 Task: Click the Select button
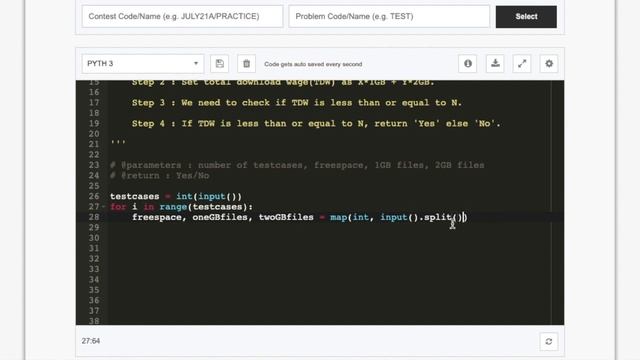tap(526, 17)
